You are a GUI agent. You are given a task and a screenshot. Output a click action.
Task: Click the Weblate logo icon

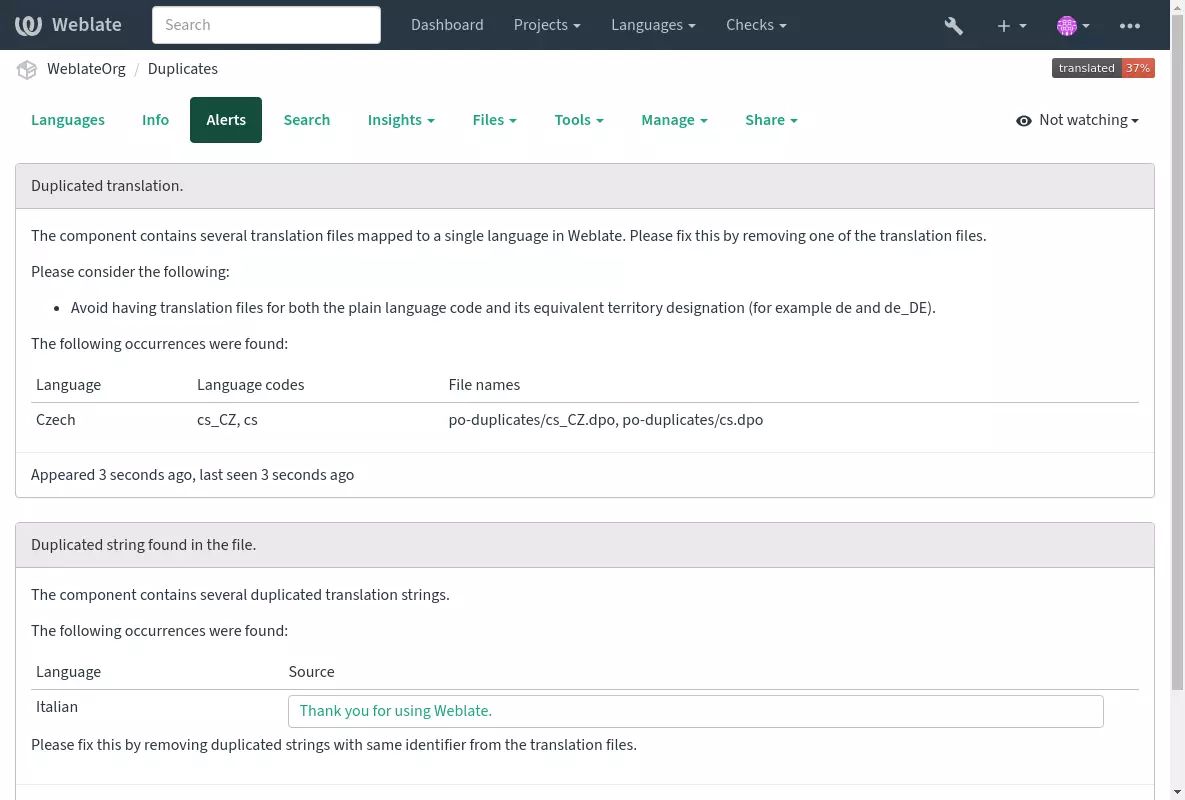coord(28,25)
